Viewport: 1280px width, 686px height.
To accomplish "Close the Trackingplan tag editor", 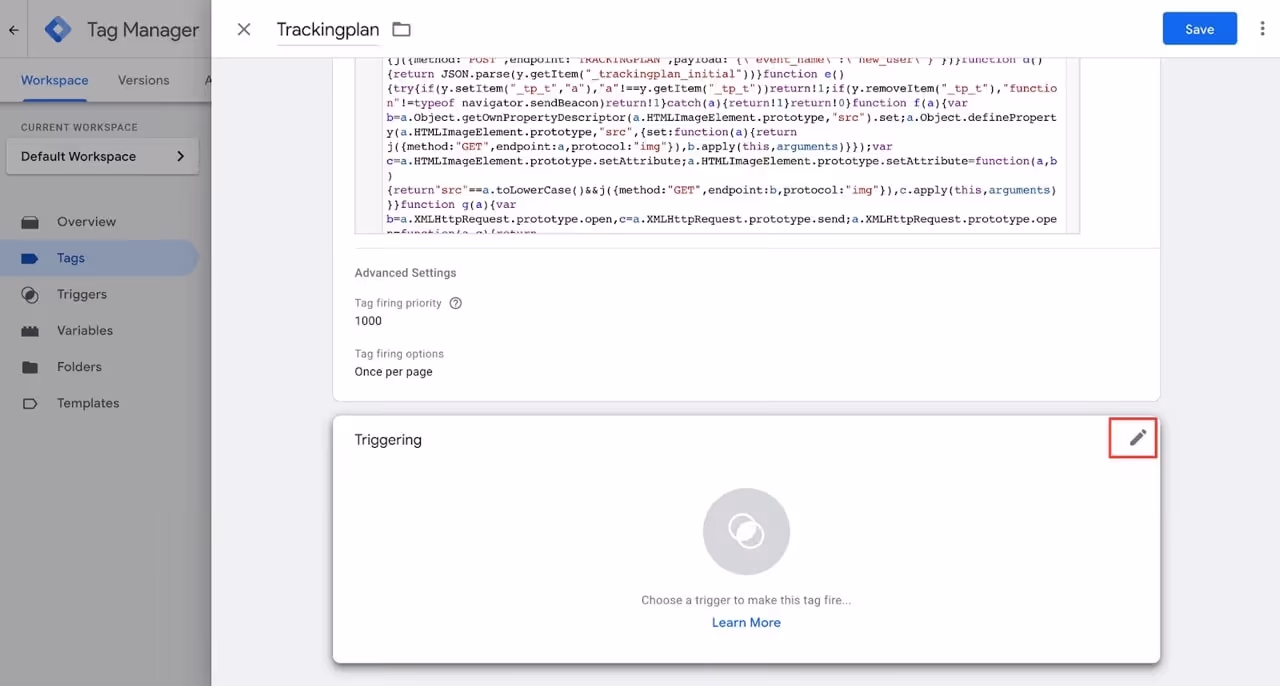I will coord(244,29).
